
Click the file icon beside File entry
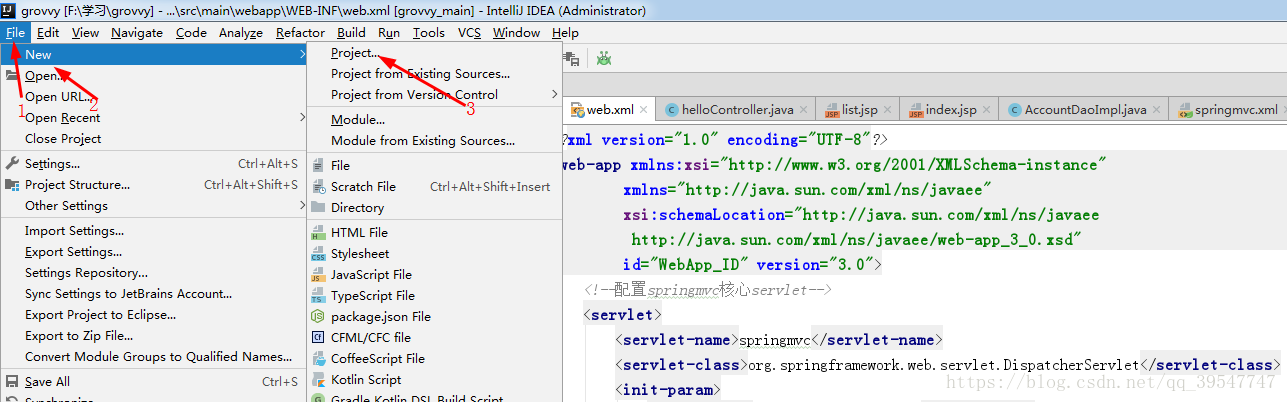pos(318,166)
